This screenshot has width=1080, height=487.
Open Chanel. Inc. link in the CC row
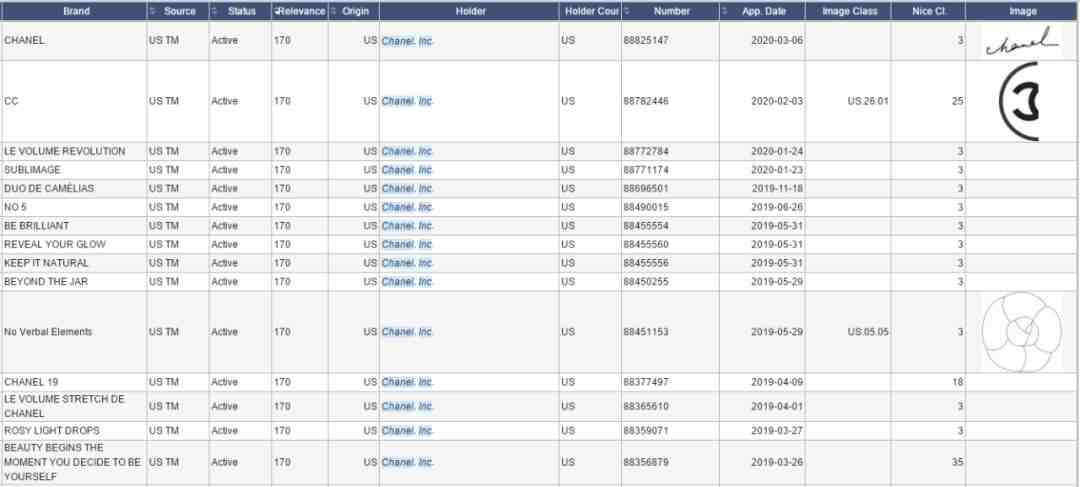407,101
